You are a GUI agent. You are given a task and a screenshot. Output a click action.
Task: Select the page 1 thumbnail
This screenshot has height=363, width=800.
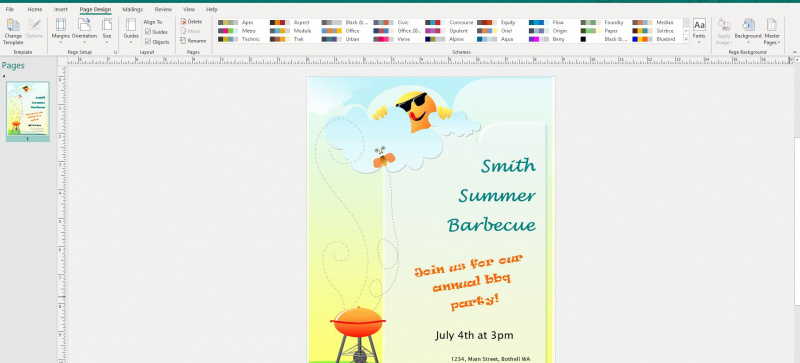point(28,110)
